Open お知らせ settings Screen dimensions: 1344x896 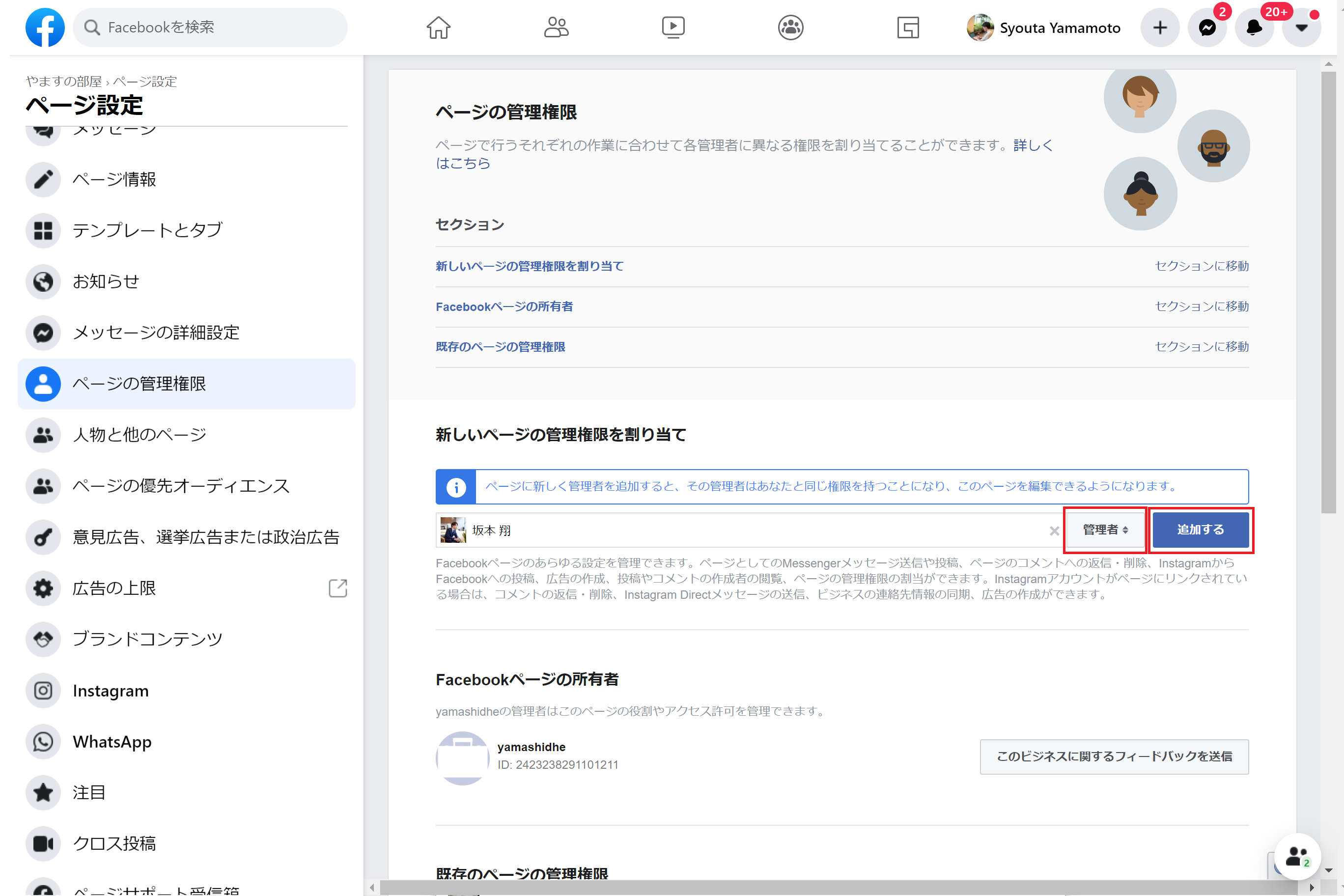pos(186,281)
